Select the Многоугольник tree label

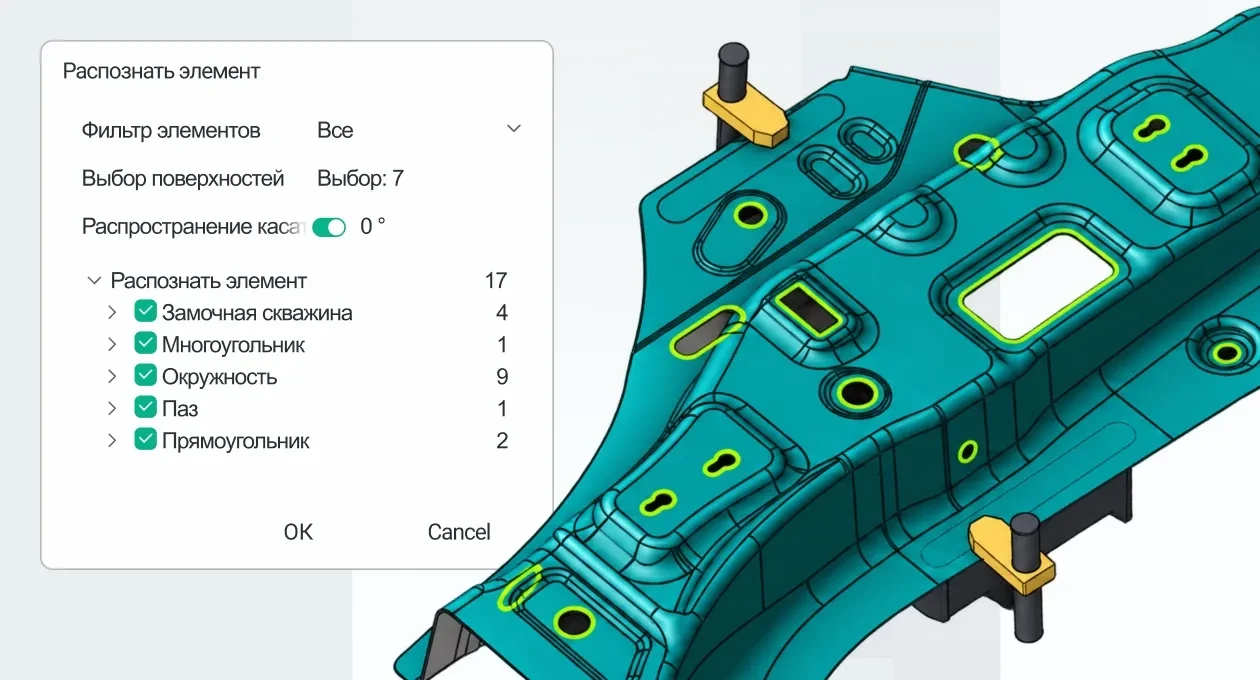(234, 345)
